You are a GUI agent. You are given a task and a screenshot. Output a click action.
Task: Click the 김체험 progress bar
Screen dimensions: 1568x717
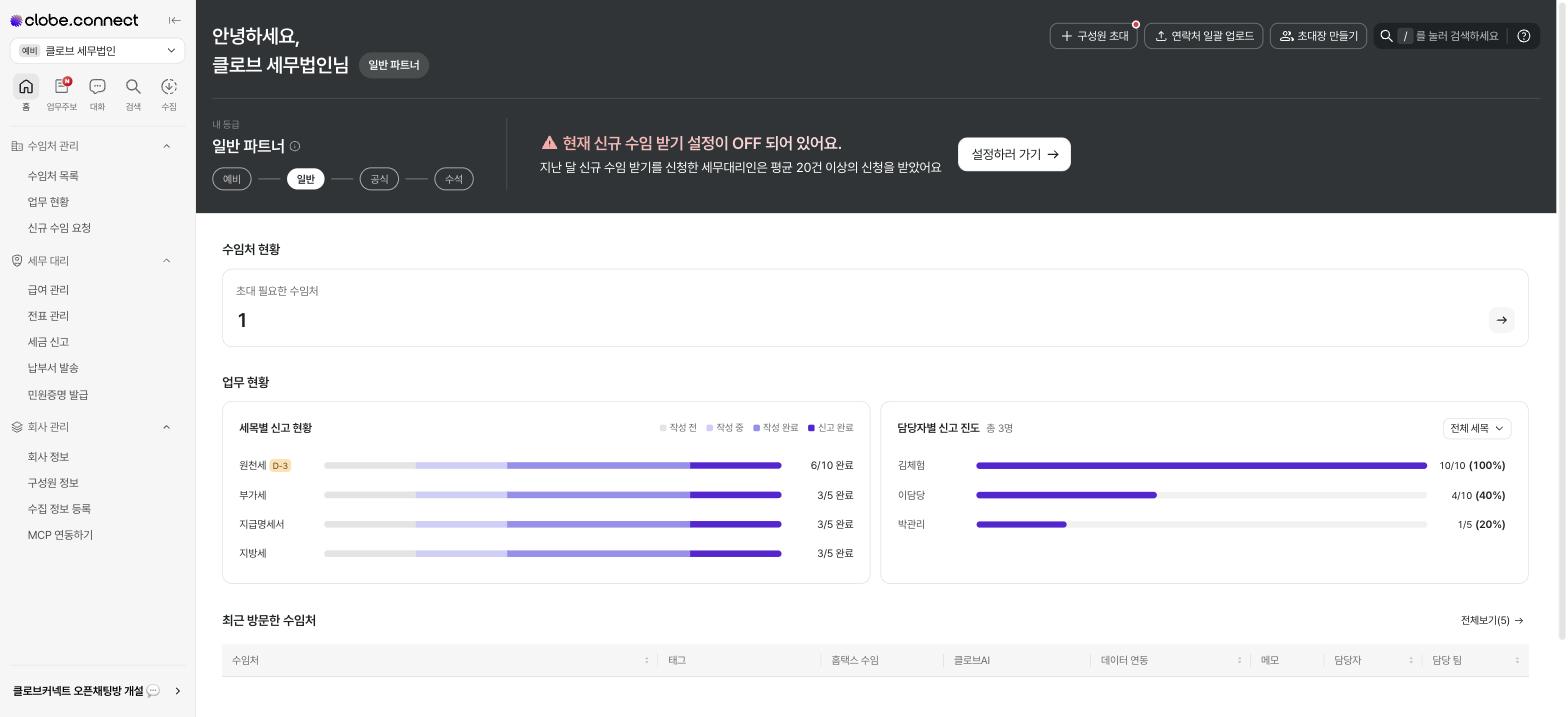tap(1201, 466)
